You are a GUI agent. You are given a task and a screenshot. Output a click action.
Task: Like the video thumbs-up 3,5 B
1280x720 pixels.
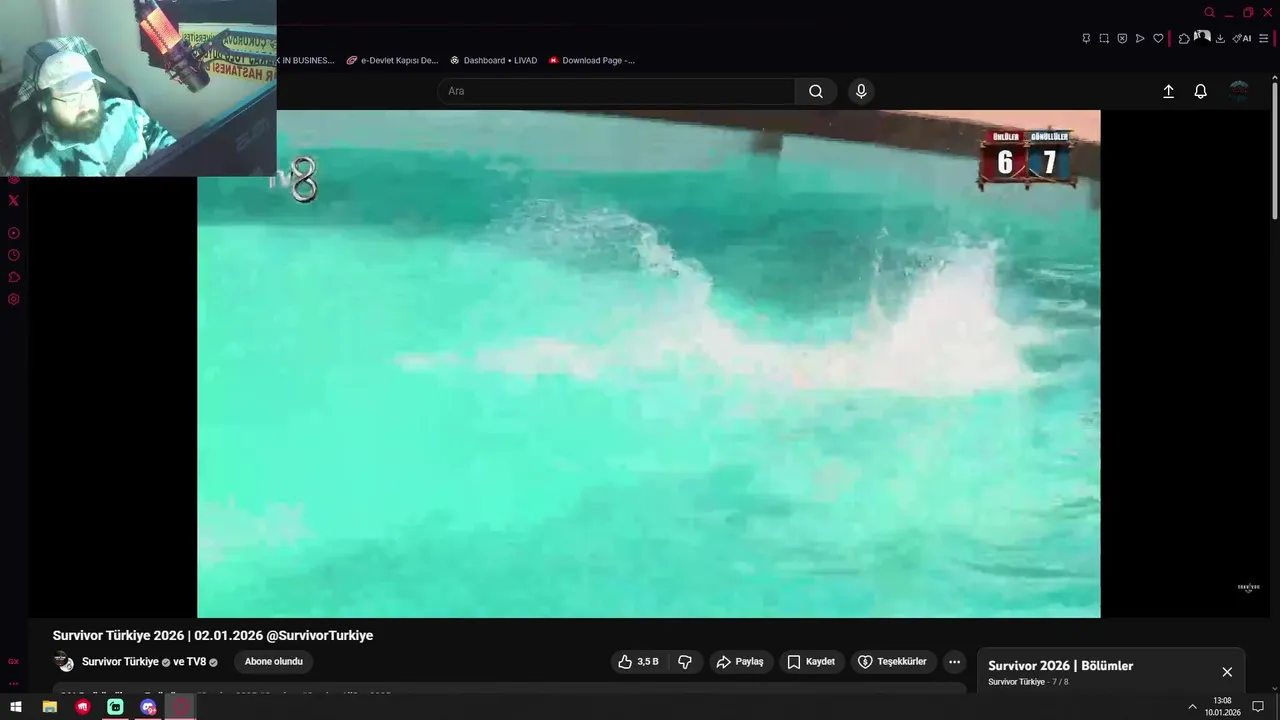coord(638,662)
